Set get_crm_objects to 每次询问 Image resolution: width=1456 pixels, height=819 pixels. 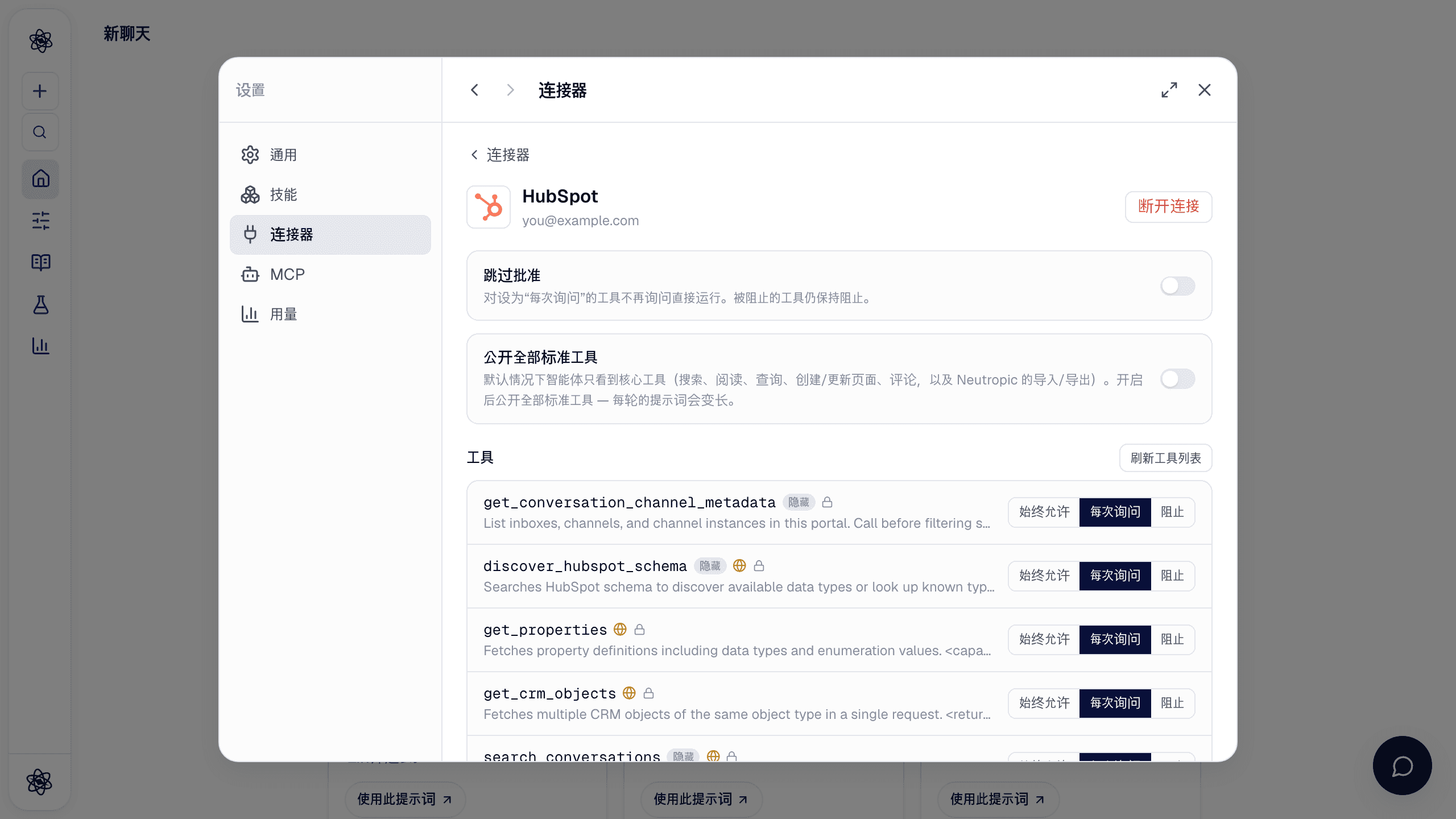[1115, 704]
